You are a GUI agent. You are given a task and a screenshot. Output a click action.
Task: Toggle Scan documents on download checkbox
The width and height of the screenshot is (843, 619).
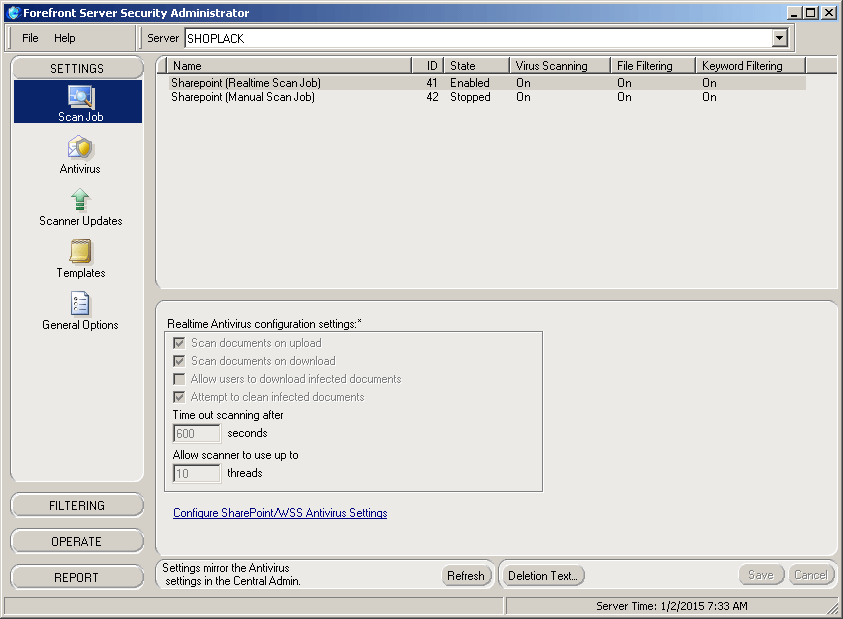tap(179, 361)
